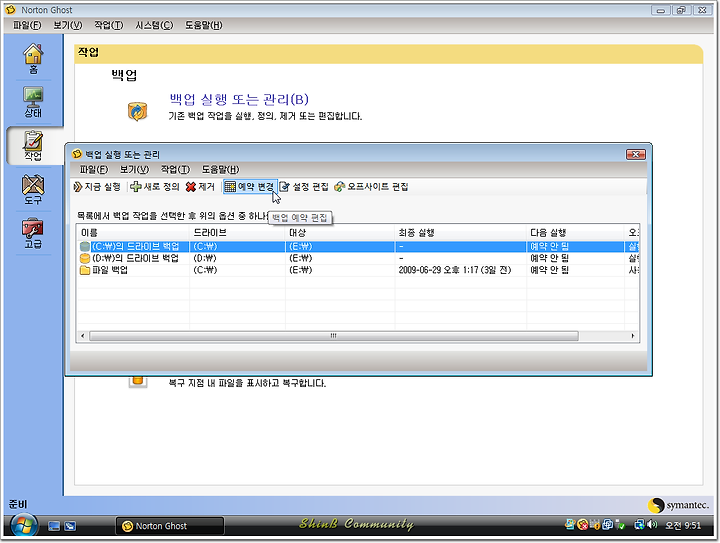720x543 pixels.
Task: Click the horizontal scrollbar thumb in list
Action: (x=334, y=336)
